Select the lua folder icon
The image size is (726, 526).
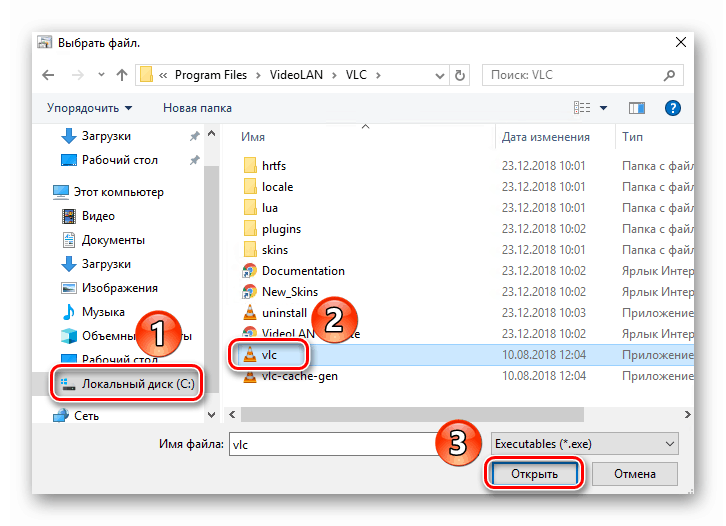(250, 207)
